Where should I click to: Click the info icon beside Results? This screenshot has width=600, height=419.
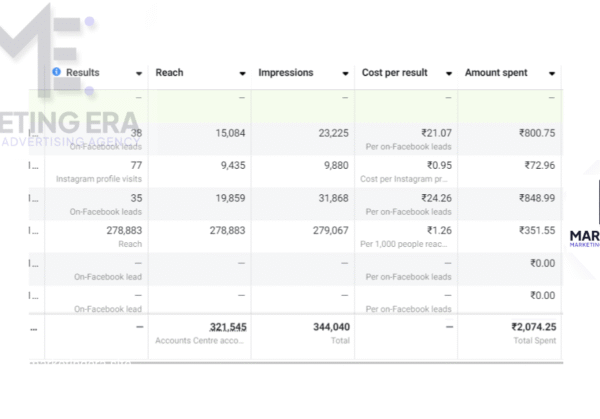click(56, 73)
